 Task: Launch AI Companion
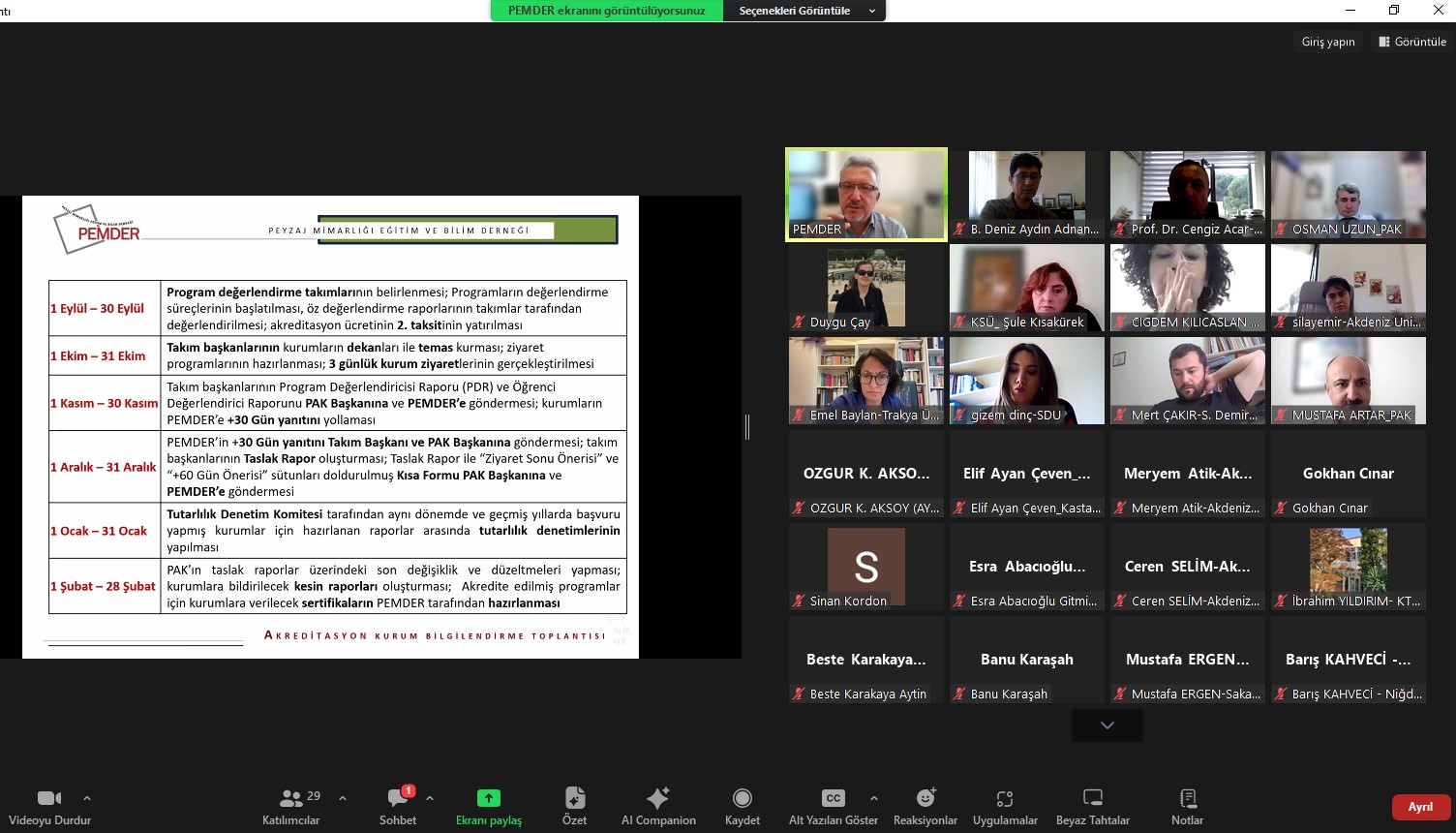pos(658,806)
